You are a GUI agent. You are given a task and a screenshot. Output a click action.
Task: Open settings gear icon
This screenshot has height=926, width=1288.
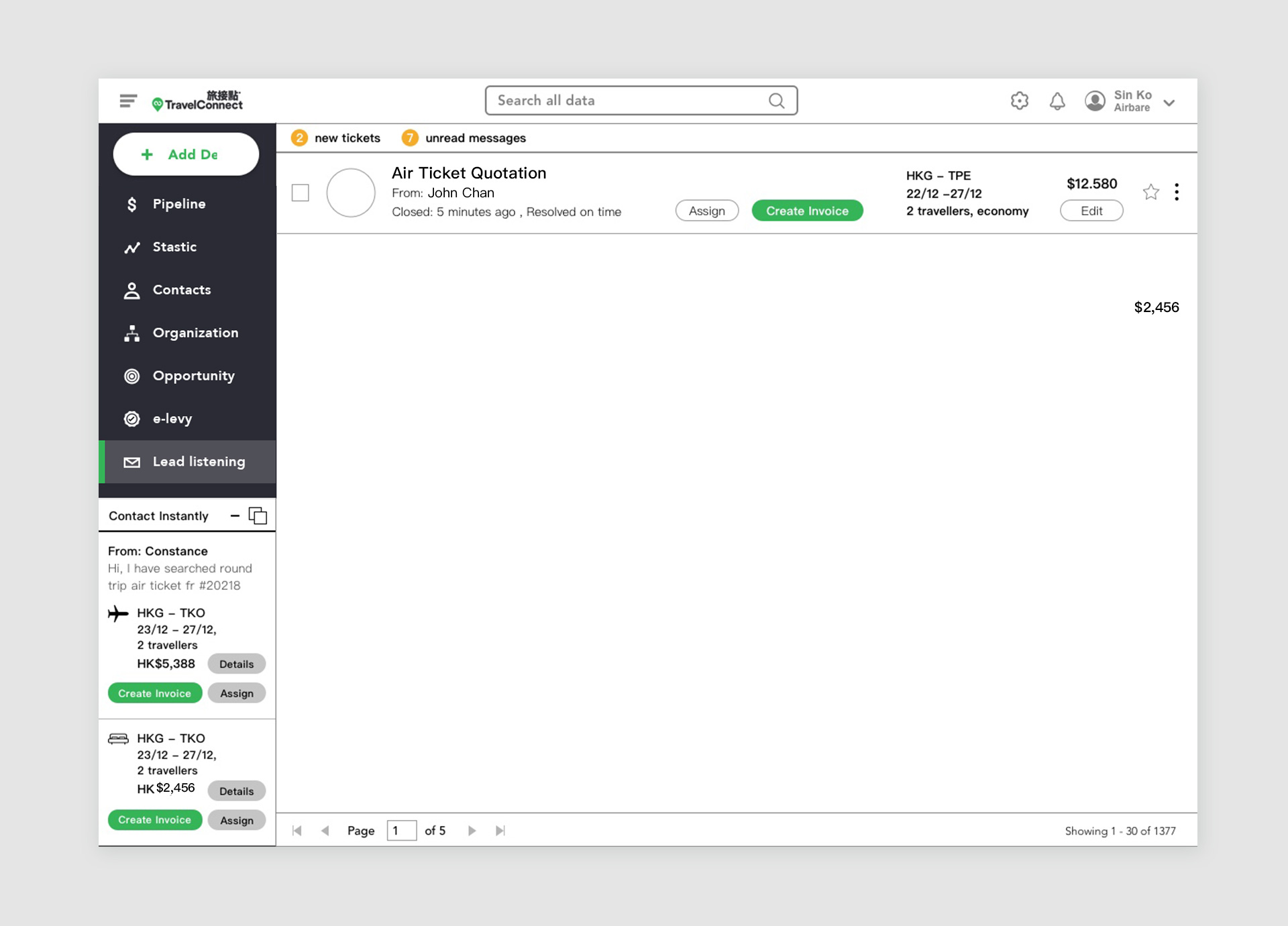1019,100
